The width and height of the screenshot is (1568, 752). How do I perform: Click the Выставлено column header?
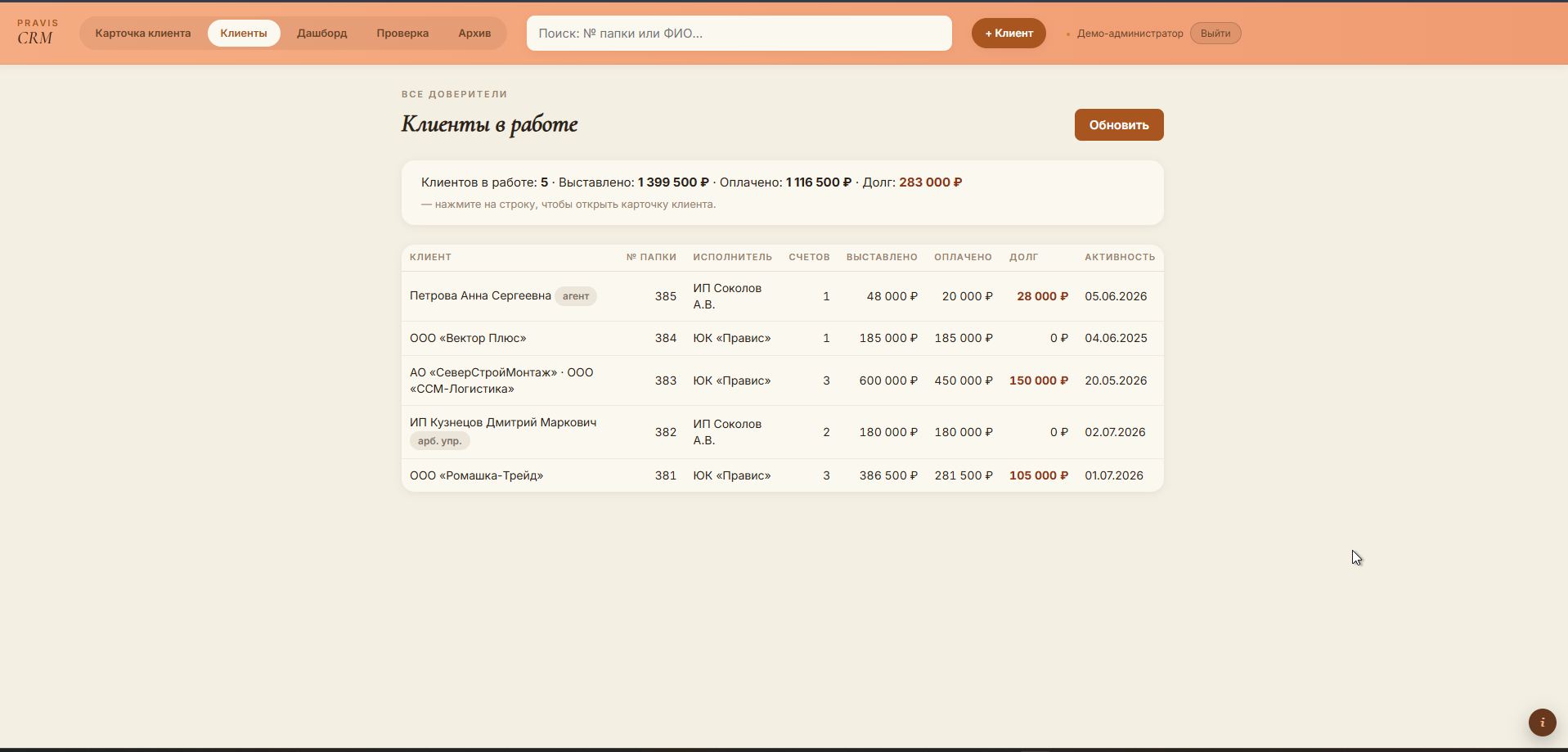pyautogui.click(x=882, y=257)
